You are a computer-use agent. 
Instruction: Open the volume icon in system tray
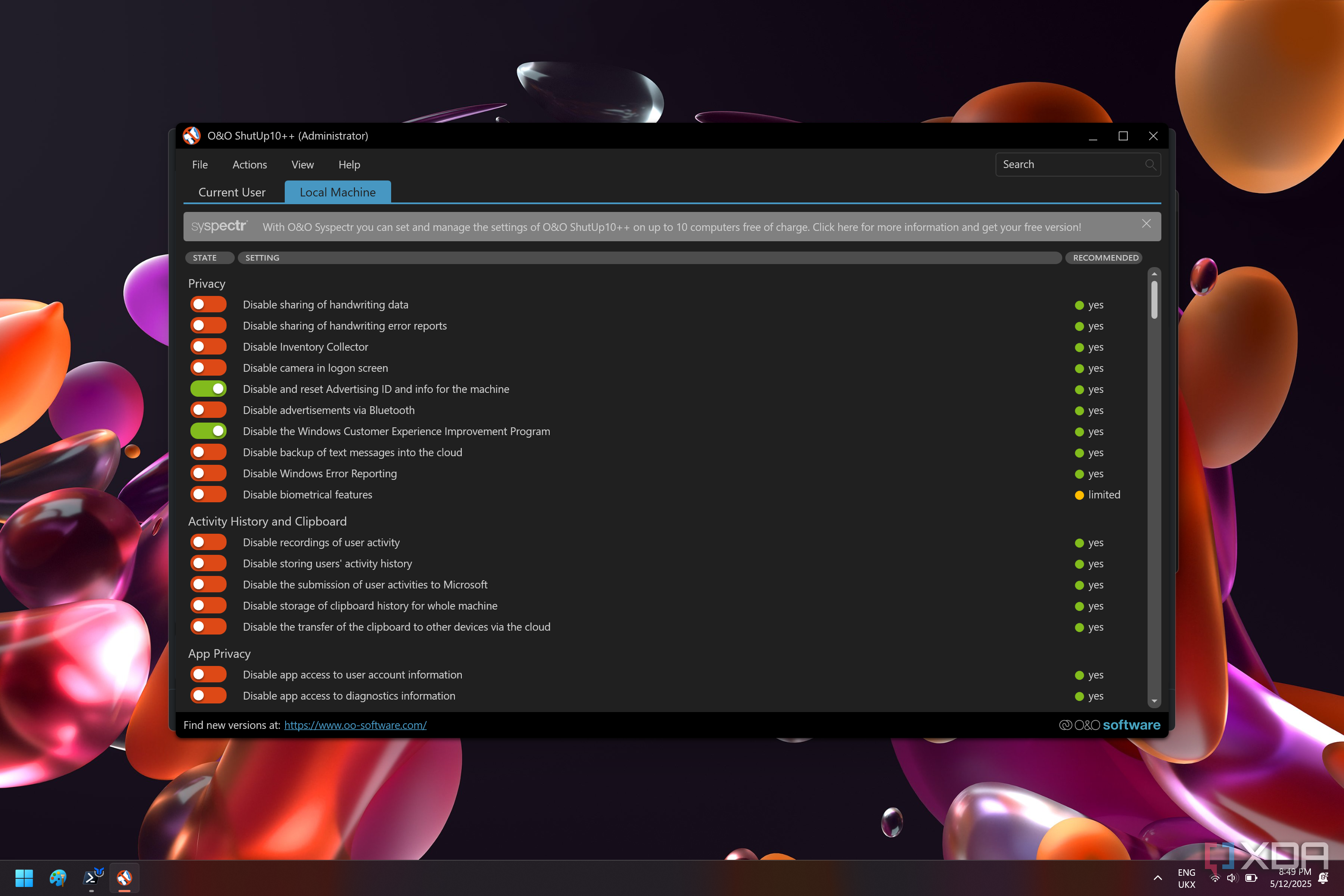click(1232, 878)
